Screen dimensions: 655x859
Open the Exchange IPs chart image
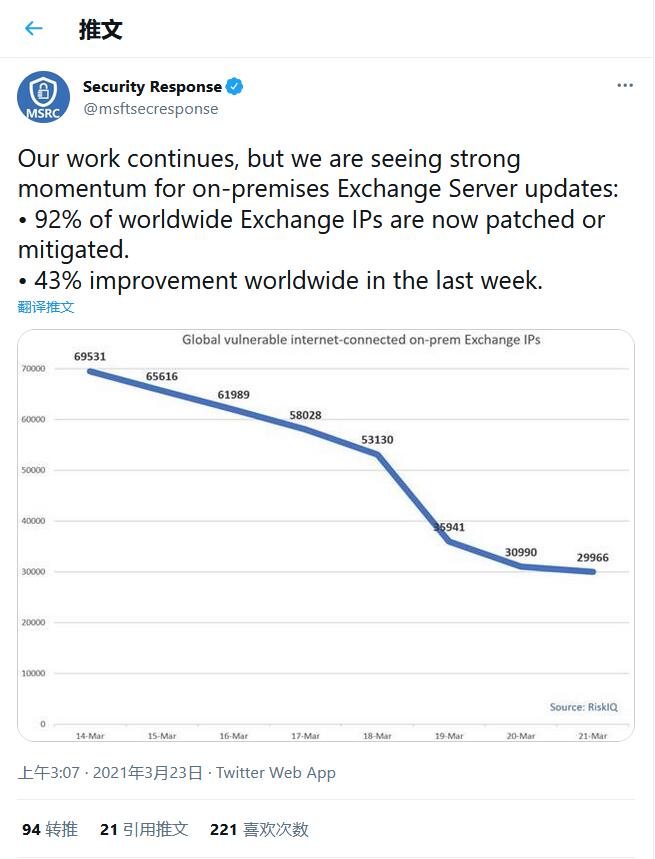(326, 535)
